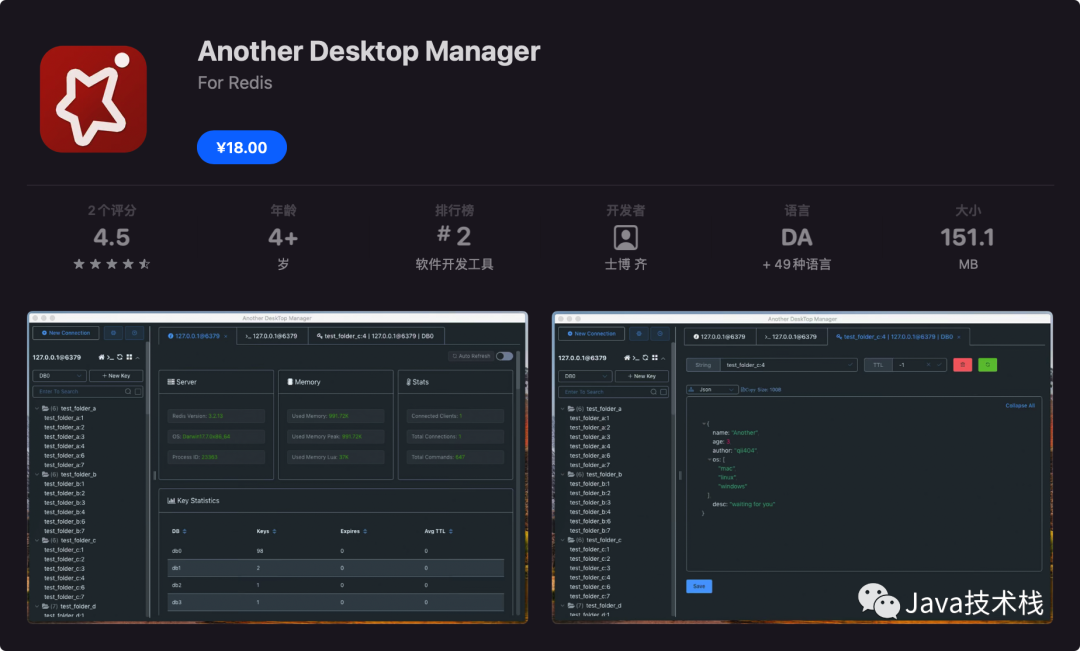Image resolution: width=1080 pixels, height=651 pixels.
Task: Click New Connection in the right screenshot
Action: click(x=592, y=333)
